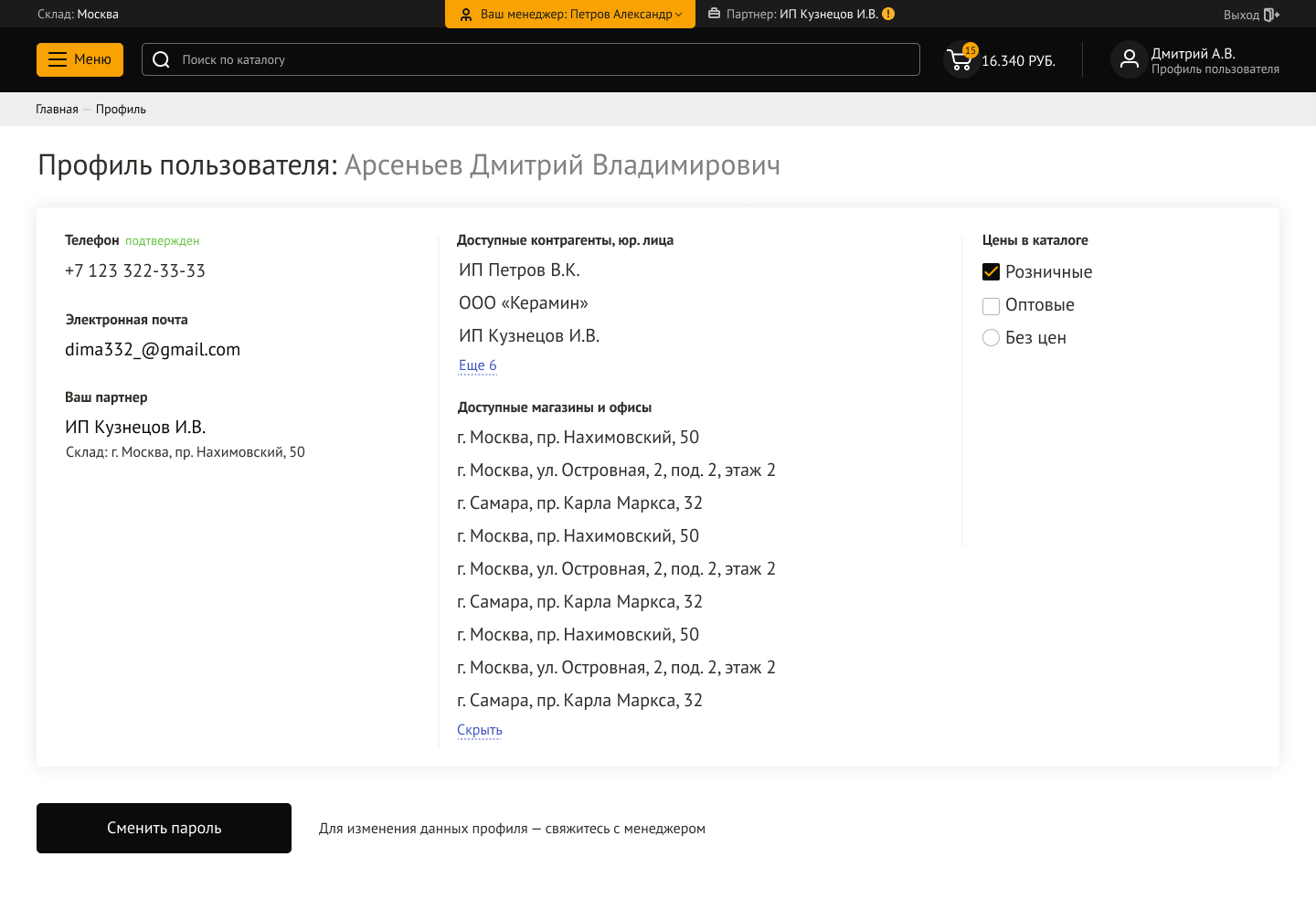Select the Без цен radio option
Screen dimensions: 1316x899
pos(991,338)
